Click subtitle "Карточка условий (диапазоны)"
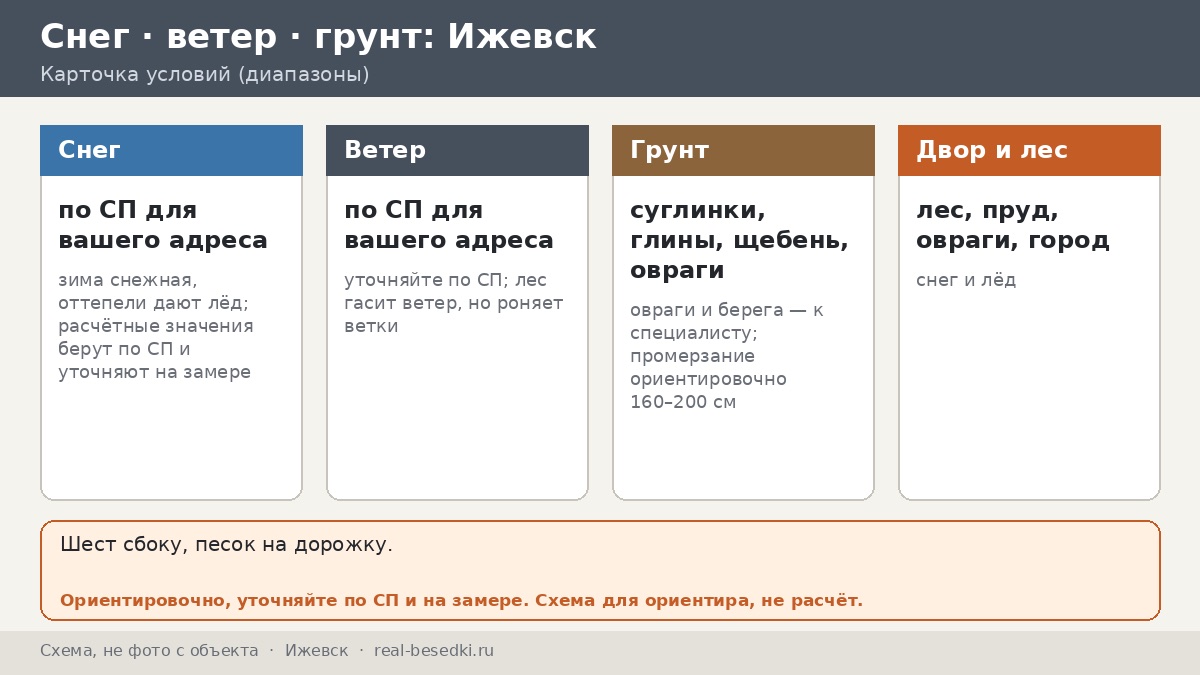 coord(205,74)
